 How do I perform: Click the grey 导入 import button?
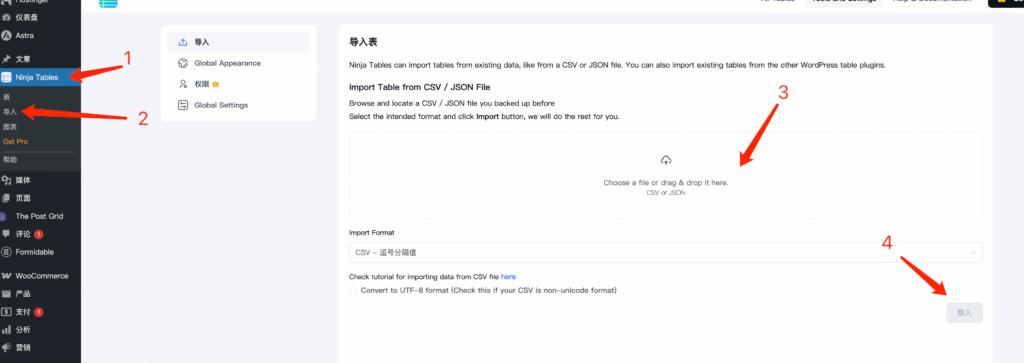coord(964,313)
